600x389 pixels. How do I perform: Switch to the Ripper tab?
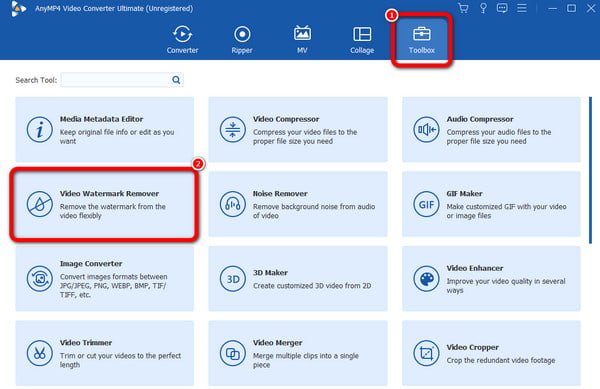coord(242,40)
